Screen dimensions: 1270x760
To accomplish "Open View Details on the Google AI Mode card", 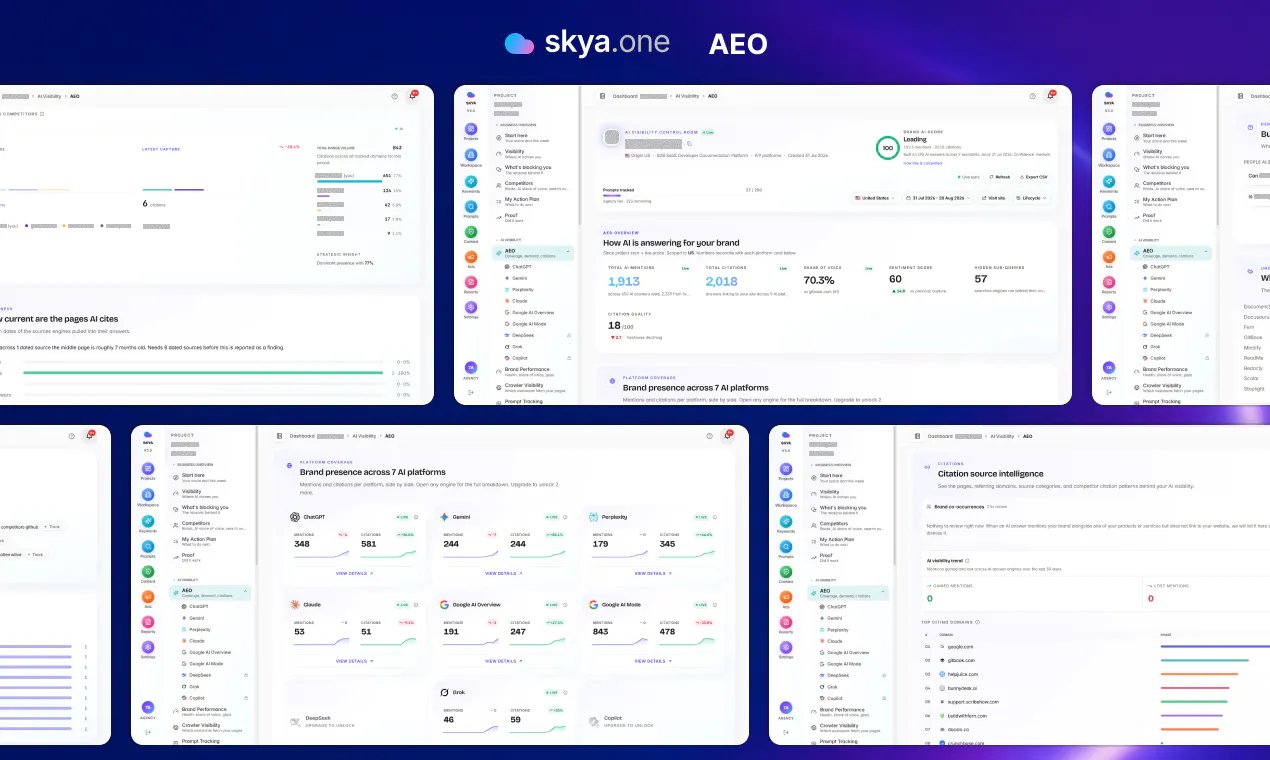I will coord(653,661).
